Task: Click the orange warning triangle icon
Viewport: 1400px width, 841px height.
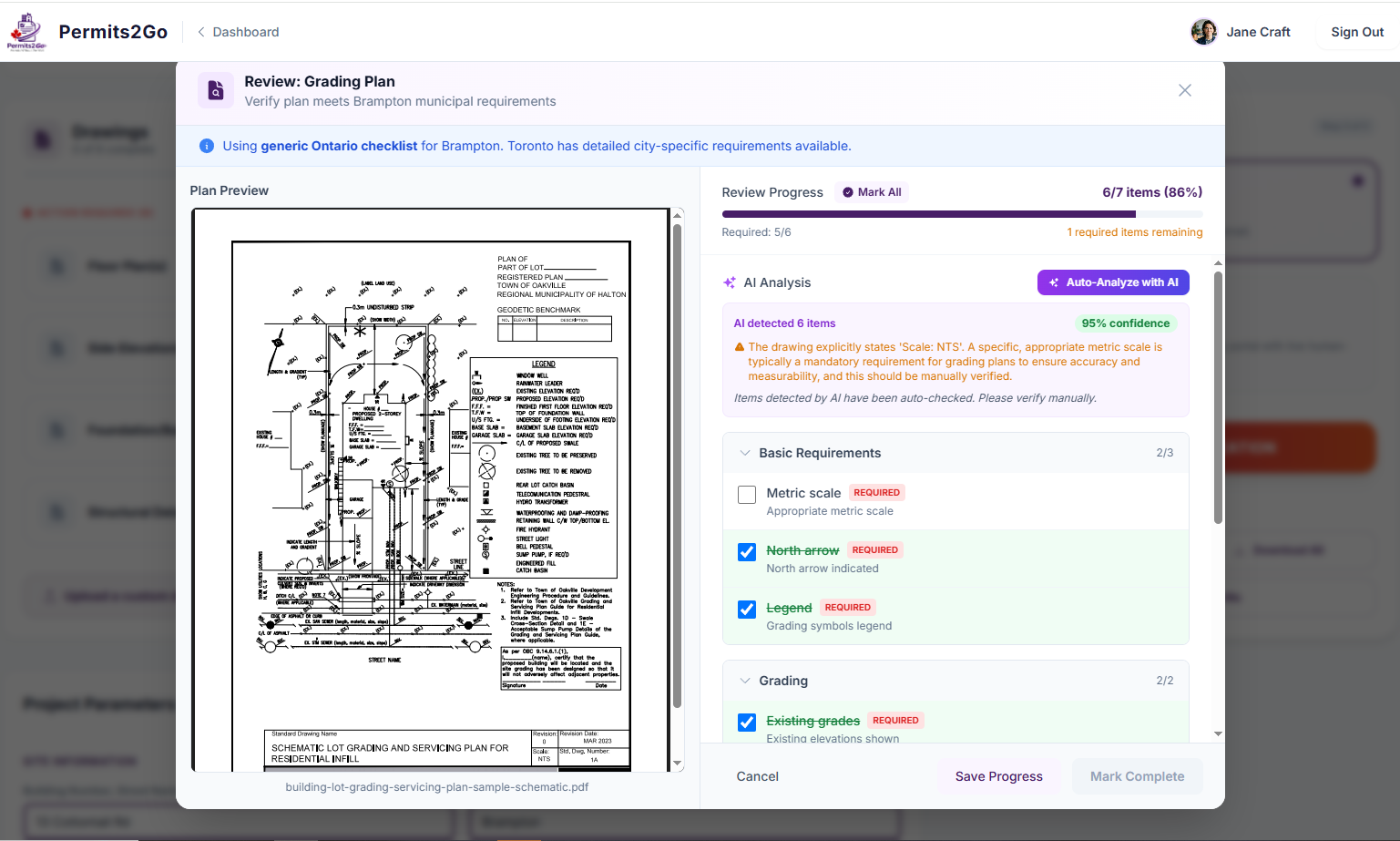Action: coord(740,347)
